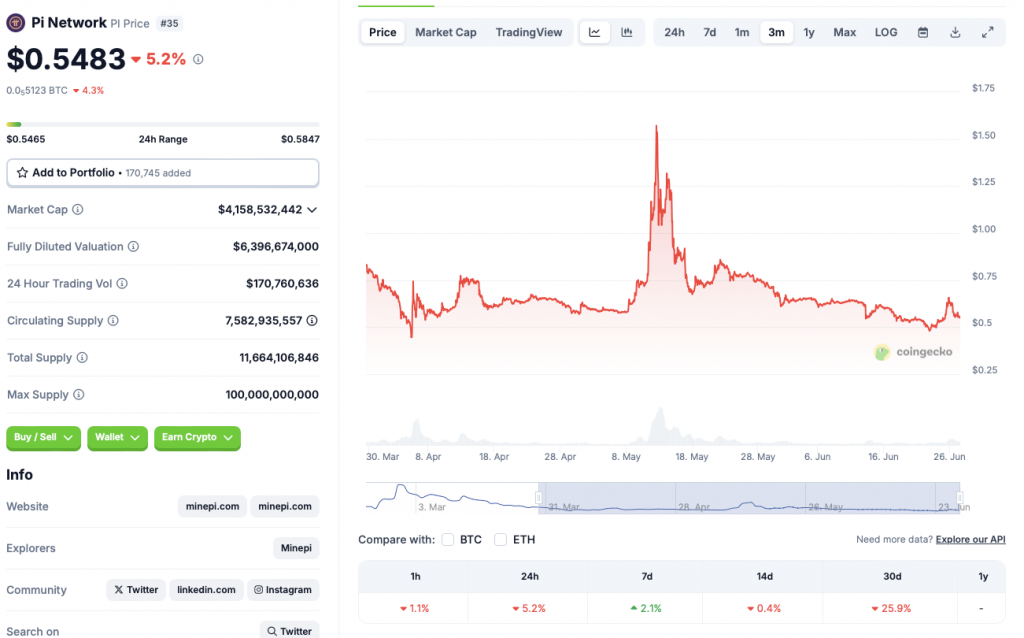This screenshot has height=638, width=1024.
Task: Click the X Twitter community button
Action: pyautogui.click(x=136, y=590)
